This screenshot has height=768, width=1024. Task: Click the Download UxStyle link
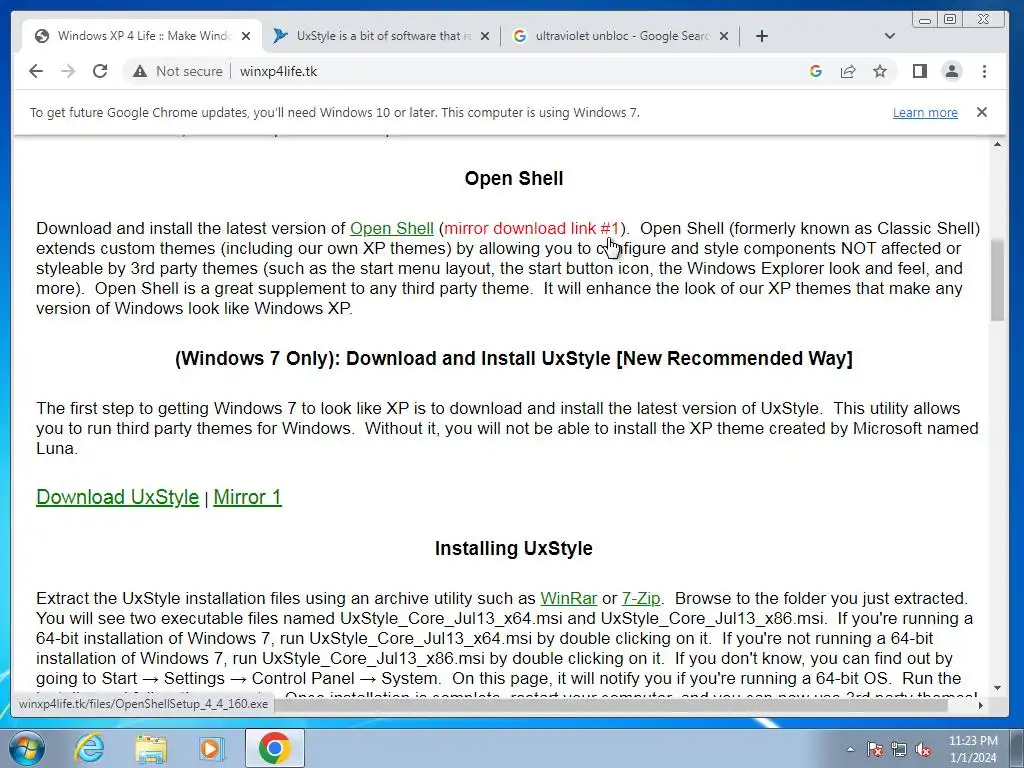(x=118, y=497)
